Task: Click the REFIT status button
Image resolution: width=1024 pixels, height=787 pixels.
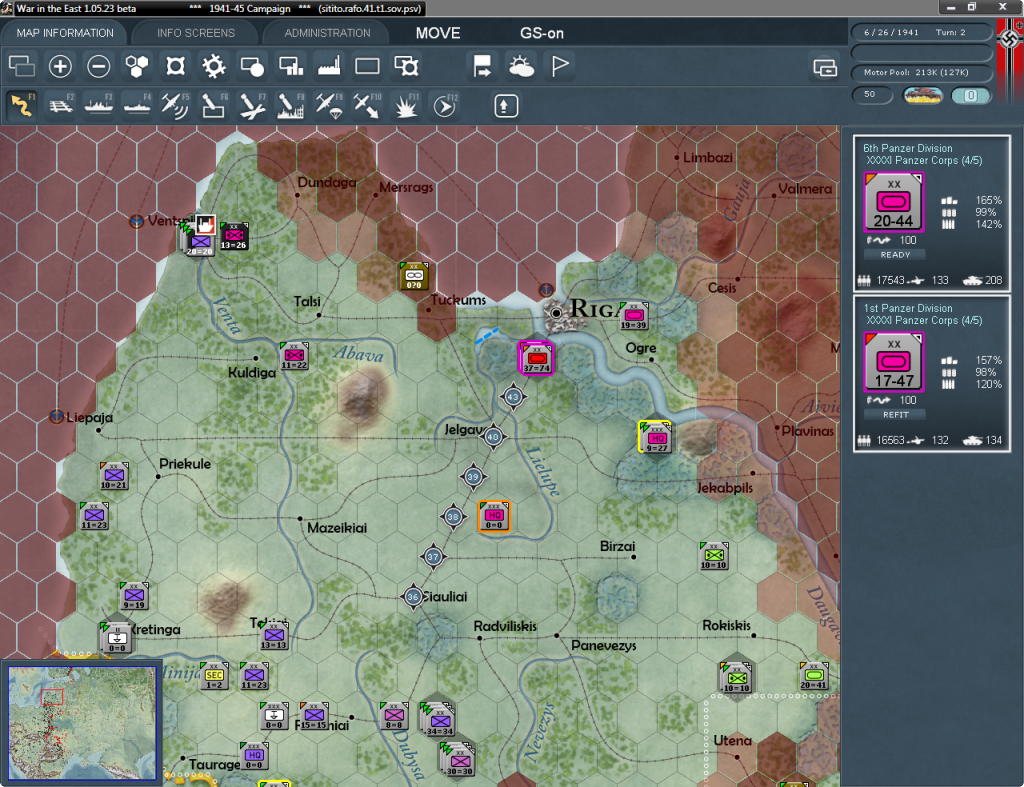Action: click(895, 415)
